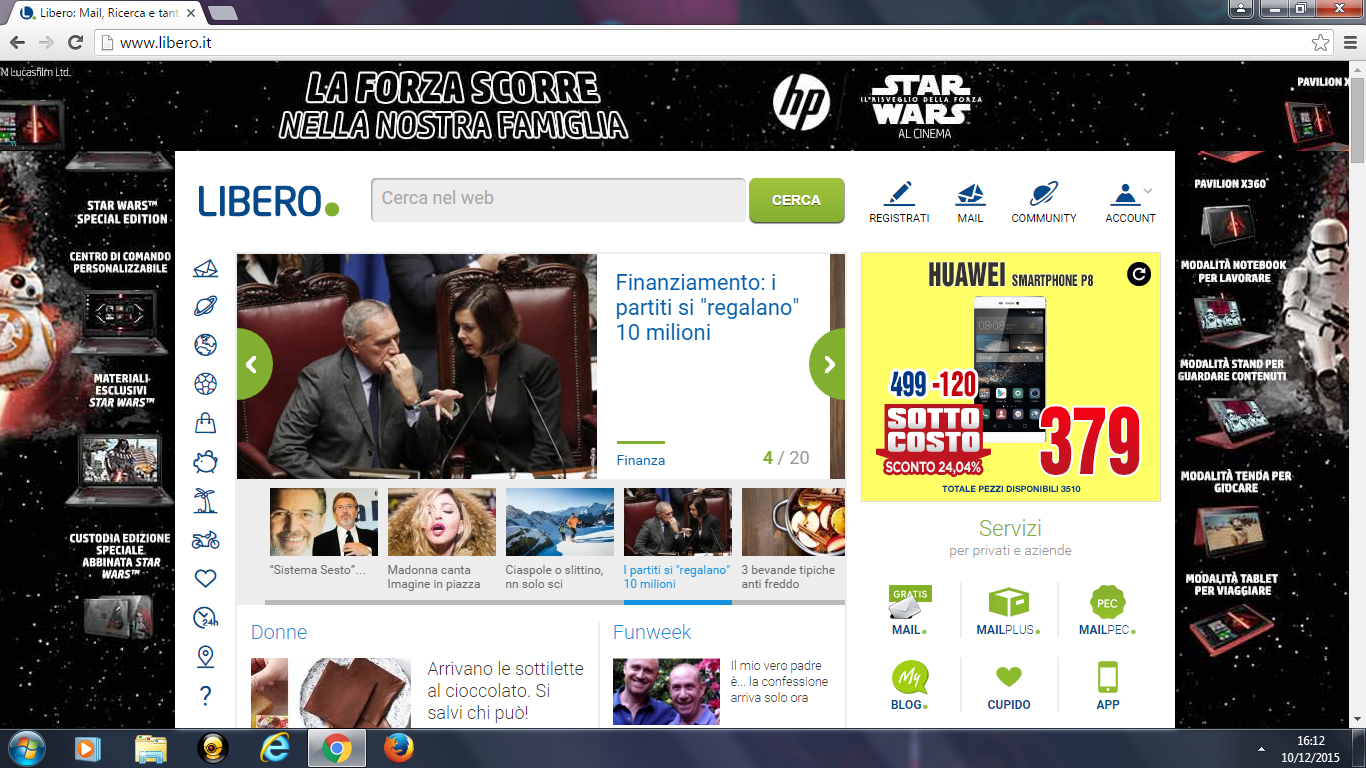The width and height of the screenshot is (1366, 768).
Task: Open Windows Media Player from the taskbar
Action: click(88, 748)
